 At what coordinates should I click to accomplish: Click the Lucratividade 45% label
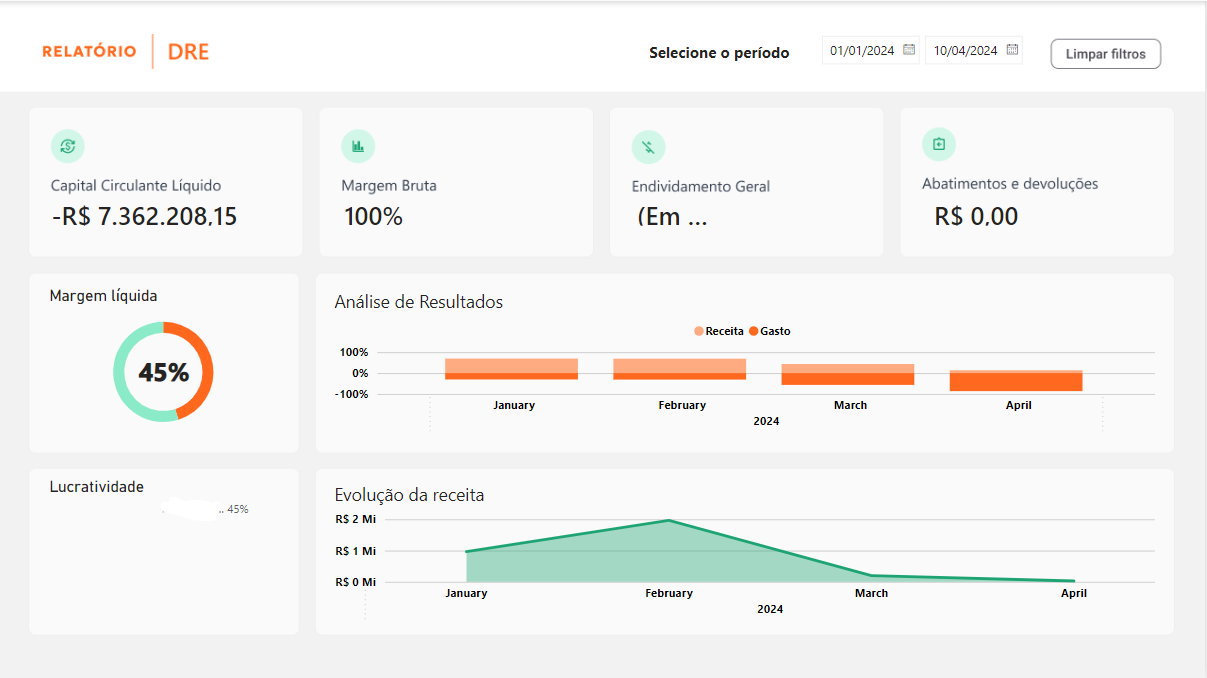coord(237,509)
